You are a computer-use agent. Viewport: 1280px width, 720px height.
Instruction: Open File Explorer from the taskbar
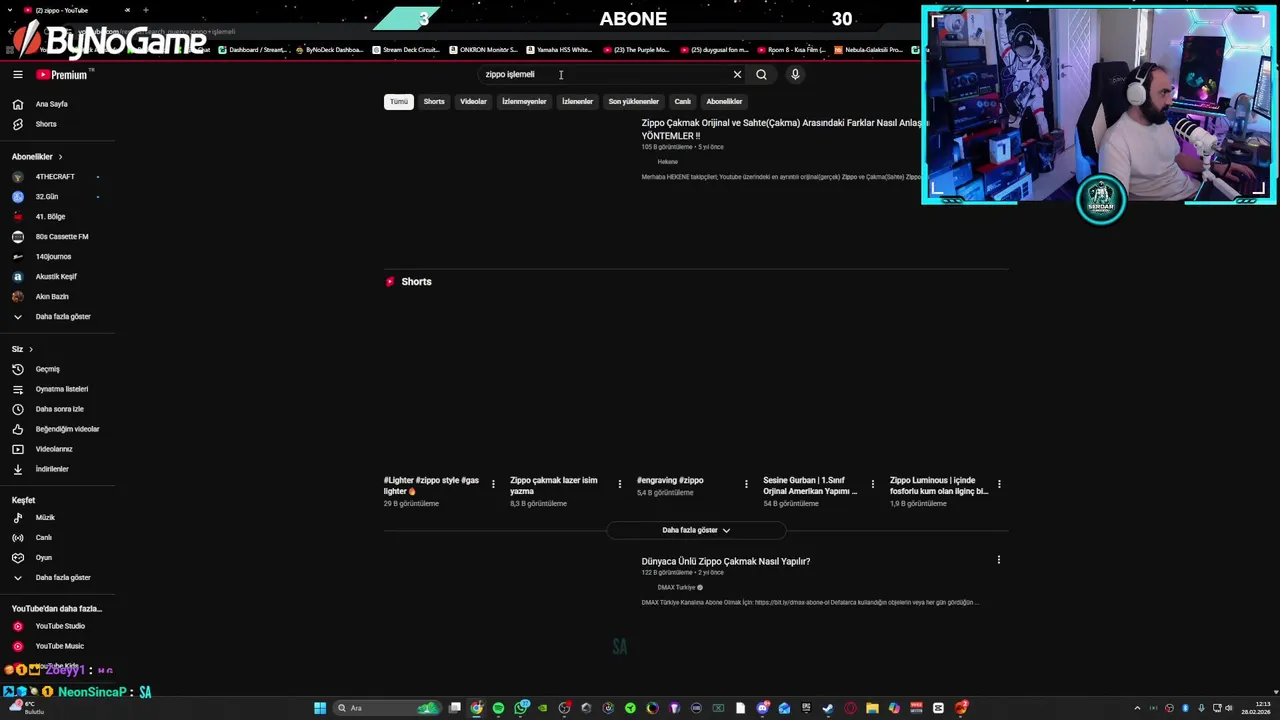[872, 708]
